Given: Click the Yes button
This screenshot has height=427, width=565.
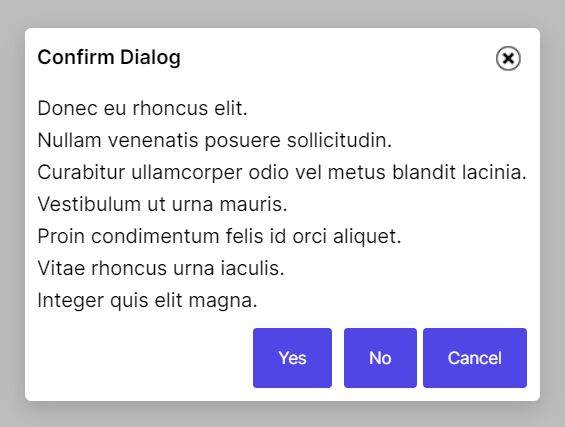Looking at the screenshot, I should [x=292, y=358].
